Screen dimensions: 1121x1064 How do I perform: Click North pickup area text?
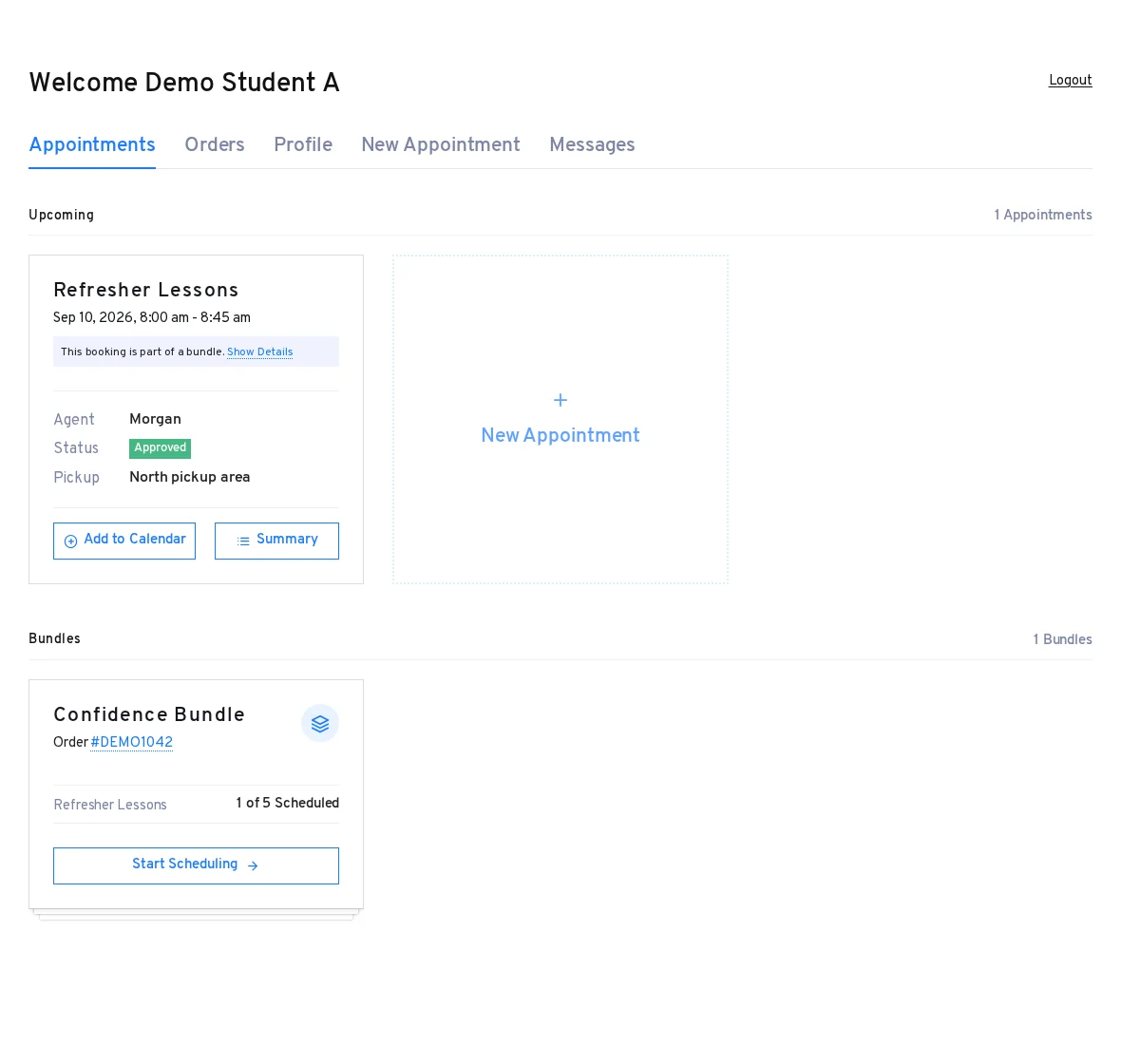tap(189, 477)
